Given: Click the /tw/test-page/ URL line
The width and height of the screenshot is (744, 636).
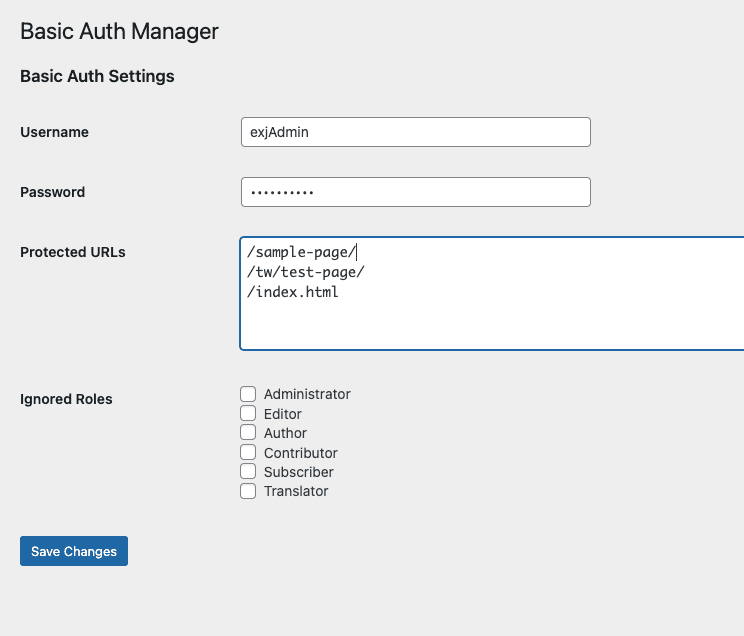Looking at the screenshot, I should click(x=298, y=272).
